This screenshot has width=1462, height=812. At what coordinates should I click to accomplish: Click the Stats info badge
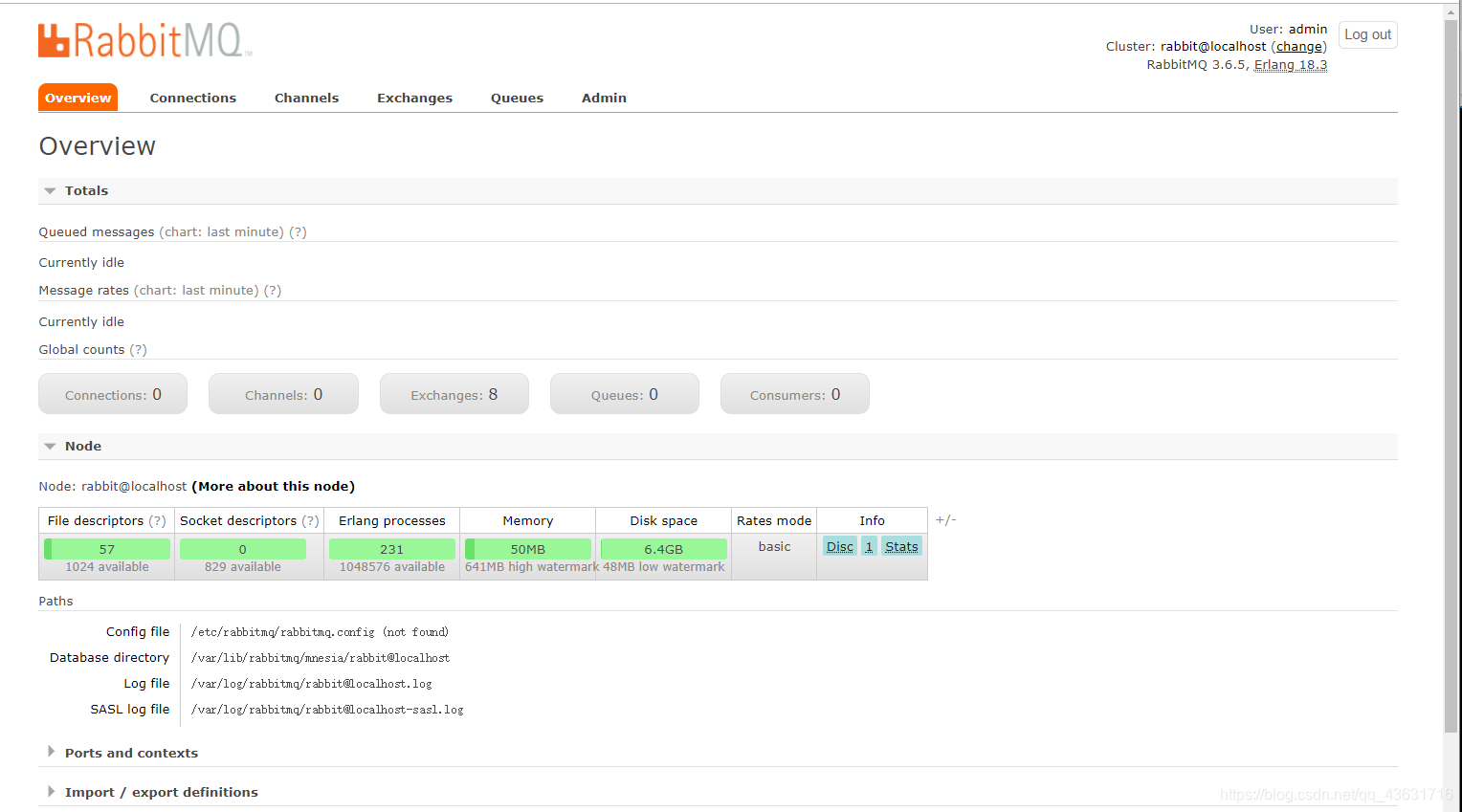901,546
